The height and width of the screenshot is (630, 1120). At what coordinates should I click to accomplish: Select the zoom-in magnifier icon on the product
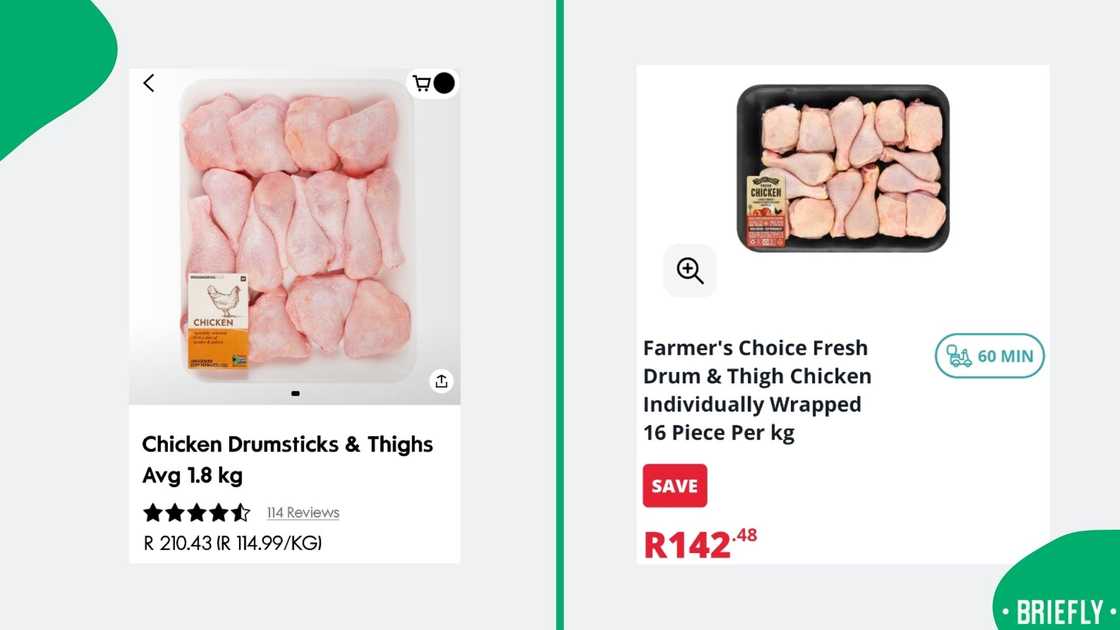tap(690, 270)
